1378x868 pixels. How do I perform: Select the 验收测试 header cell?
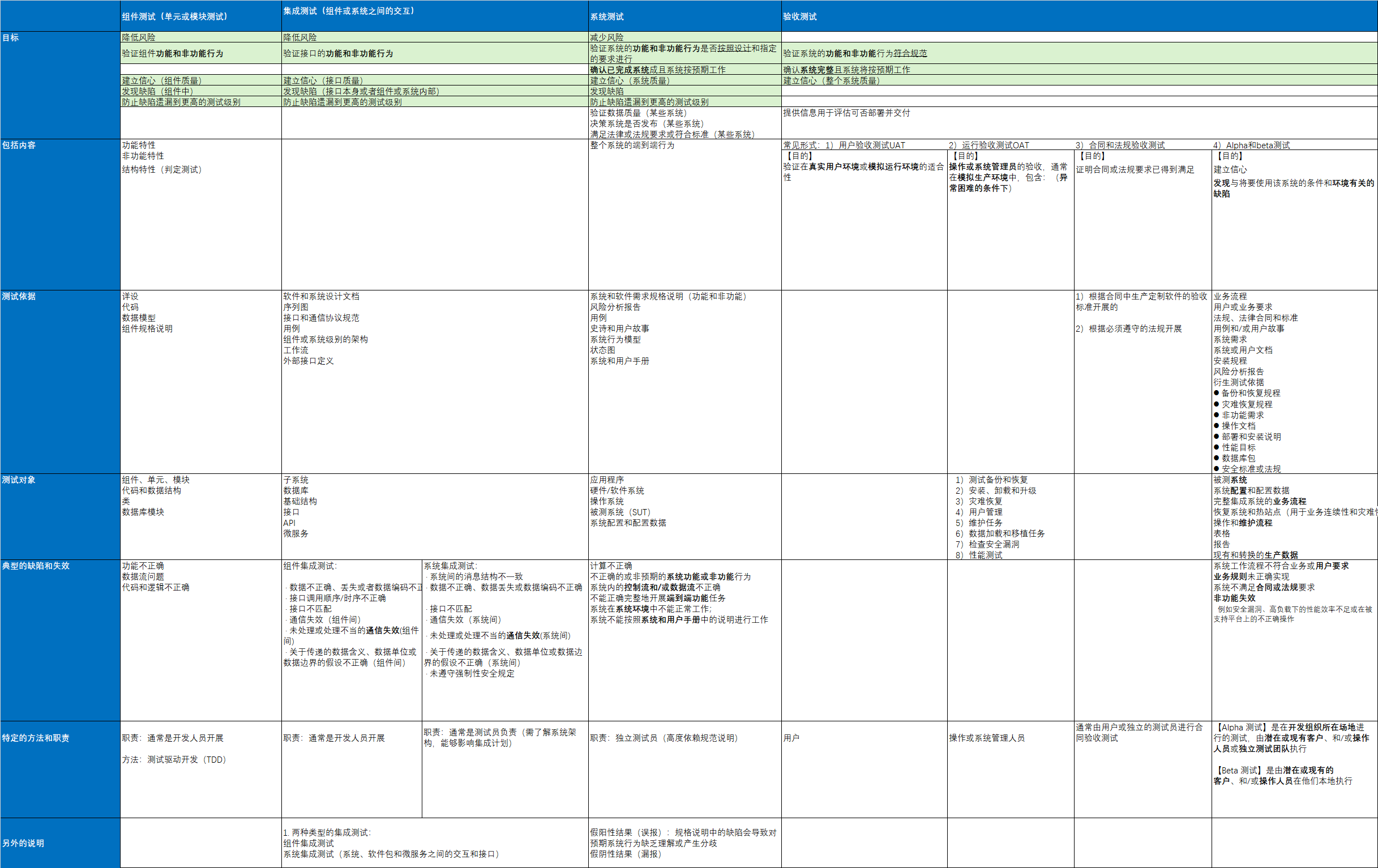tap(800, 17)
